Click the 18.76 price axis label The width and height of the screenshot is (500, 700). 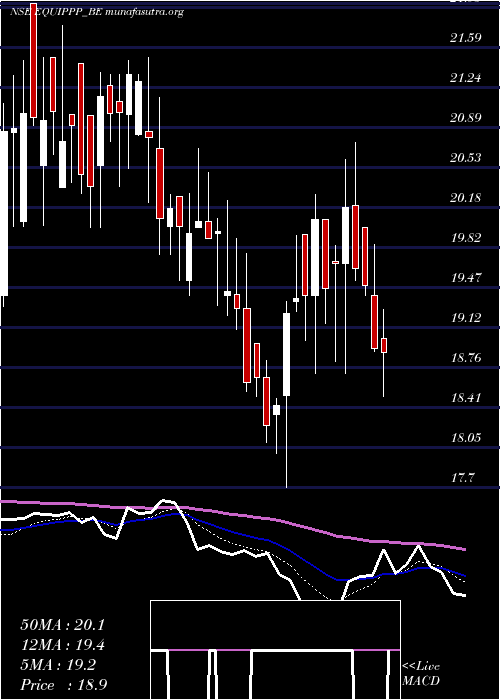(466, 357)
